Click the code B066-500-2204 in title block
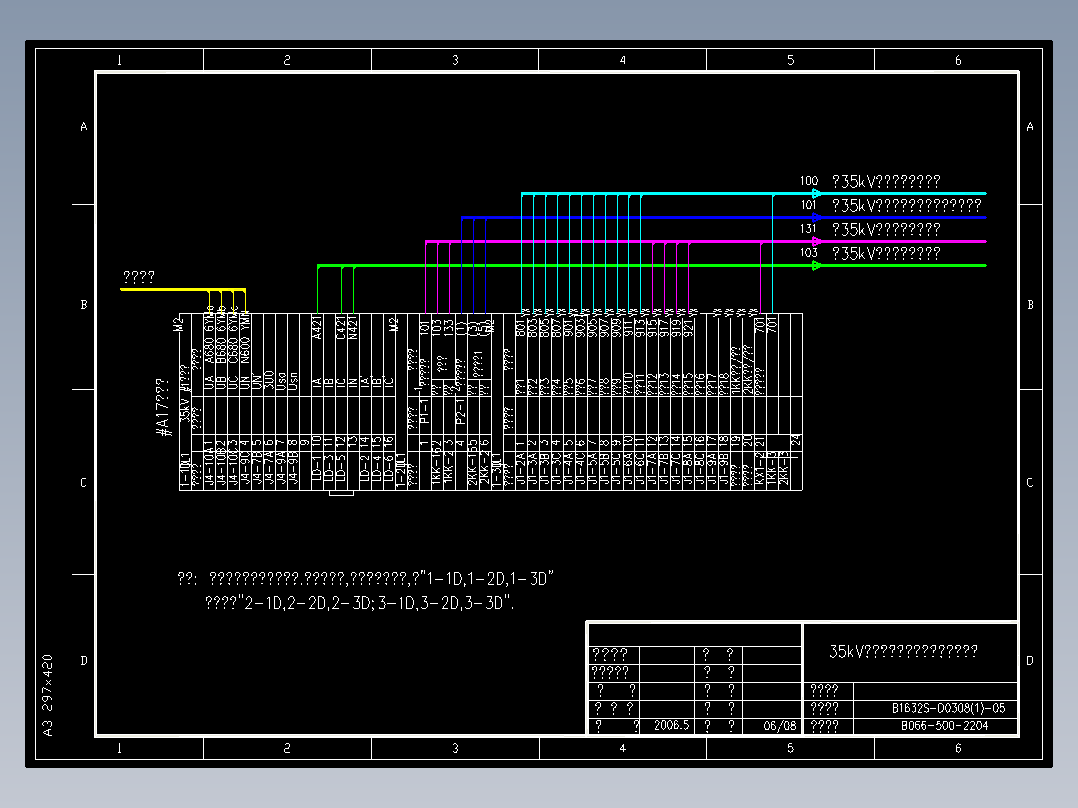1078x808 pixels. click(x=945, y=725)
